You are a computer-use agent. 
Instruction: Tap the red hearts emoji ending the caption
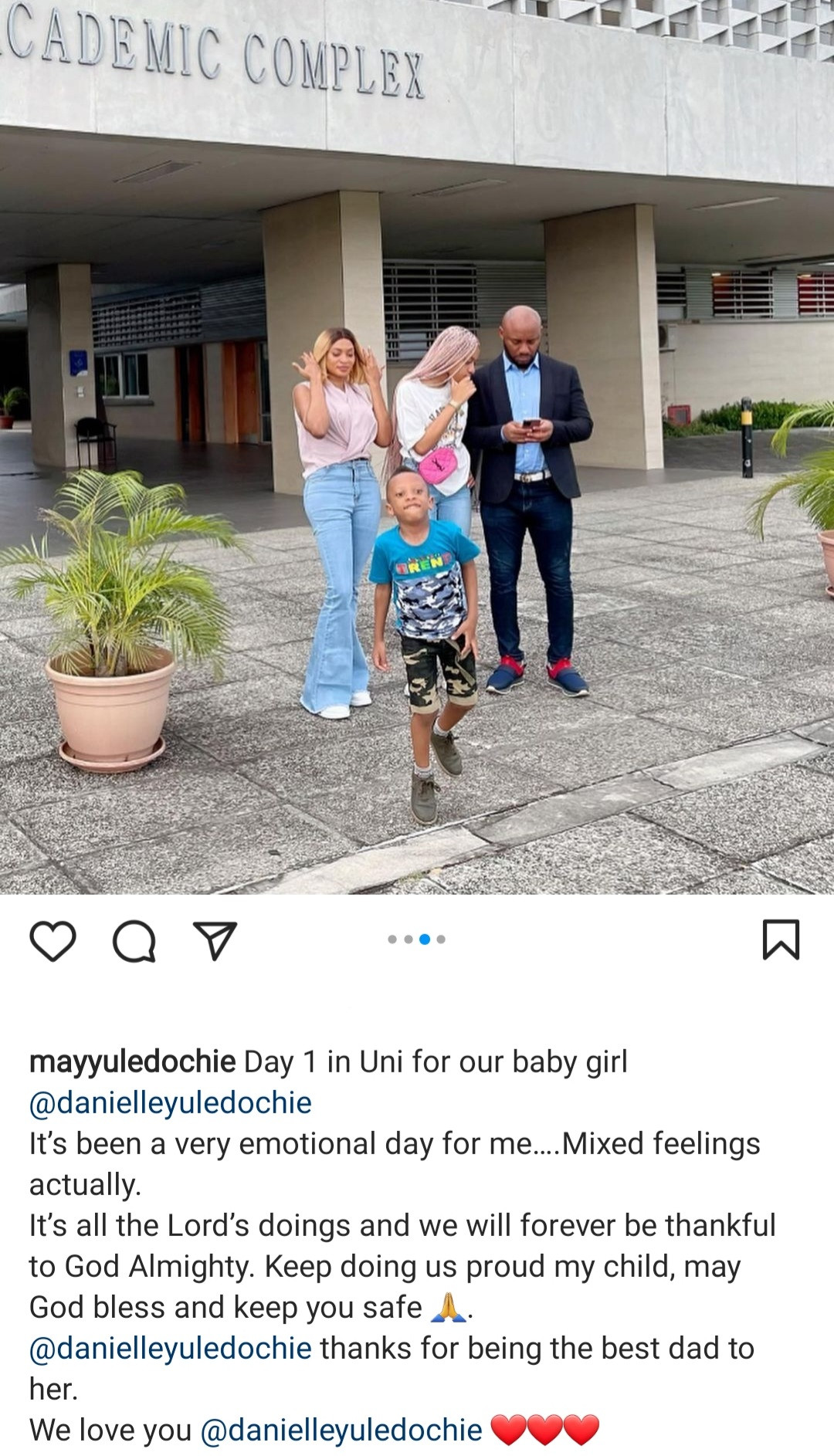[x=545, y=1431]
